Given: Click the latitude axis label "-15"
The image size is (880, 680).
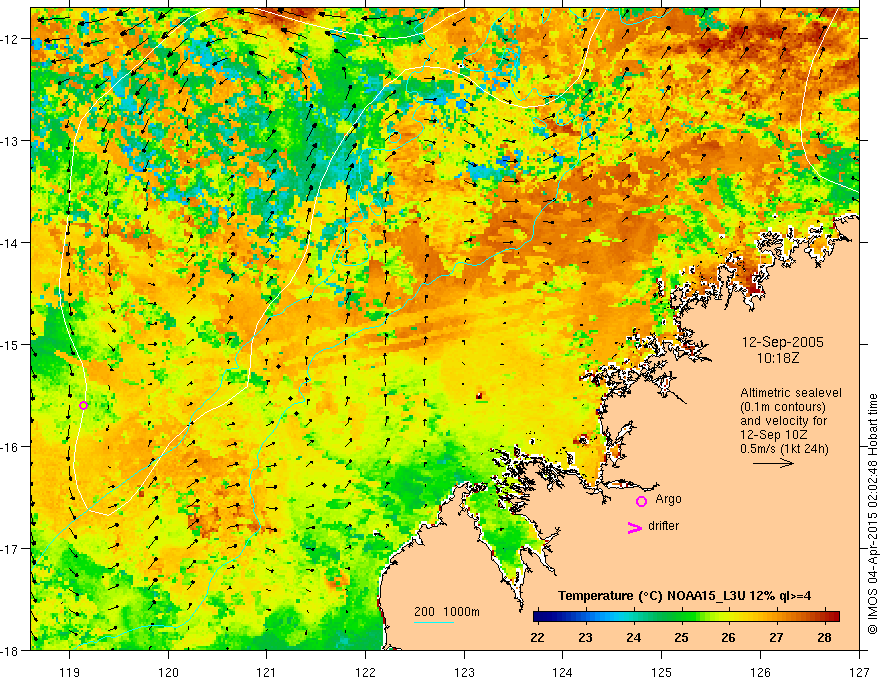Looking at the screenshot, I should 11,344.
